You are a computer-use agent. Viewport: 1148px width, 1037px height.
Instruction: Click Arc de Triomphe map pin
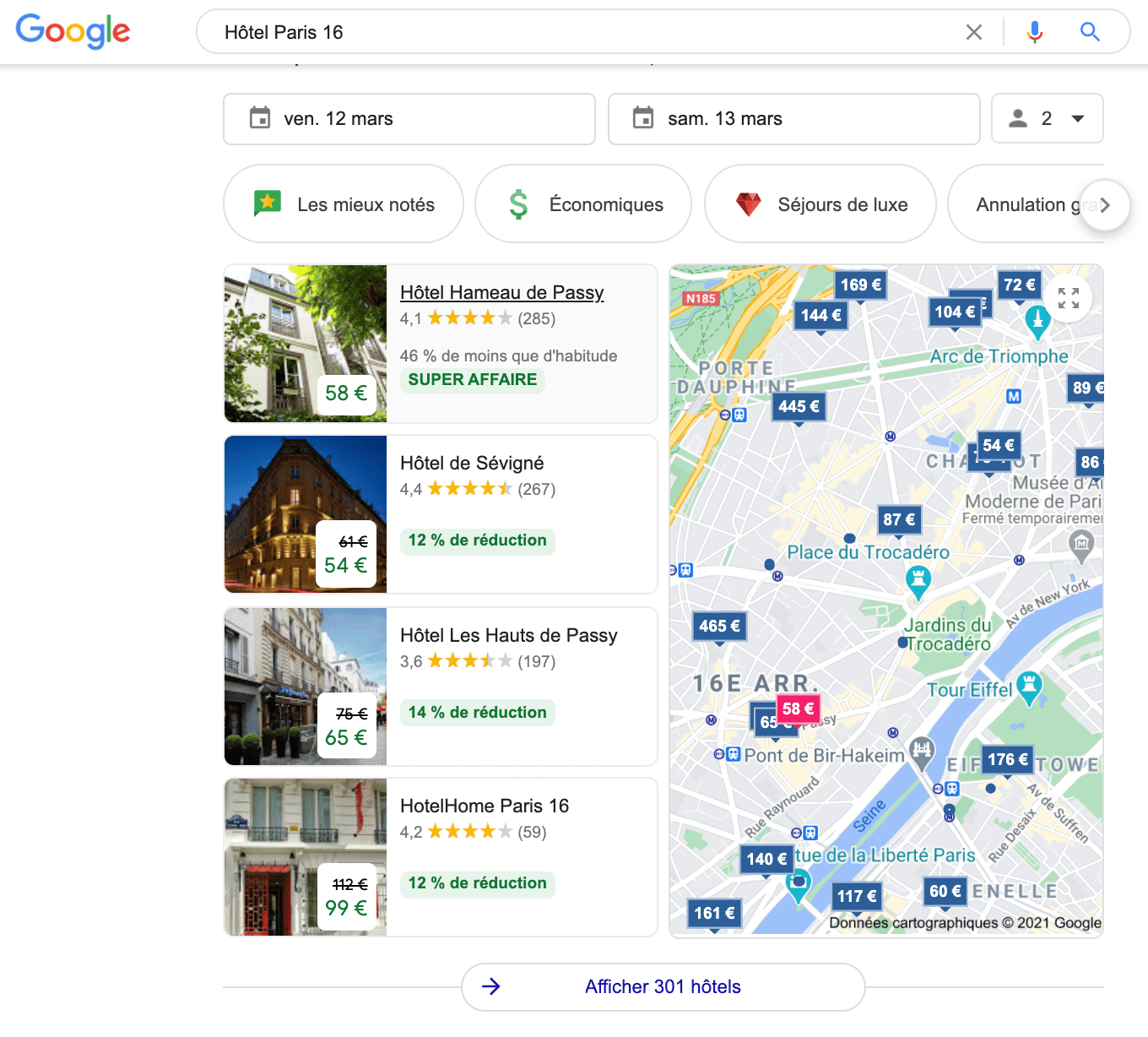point(1037,321)
